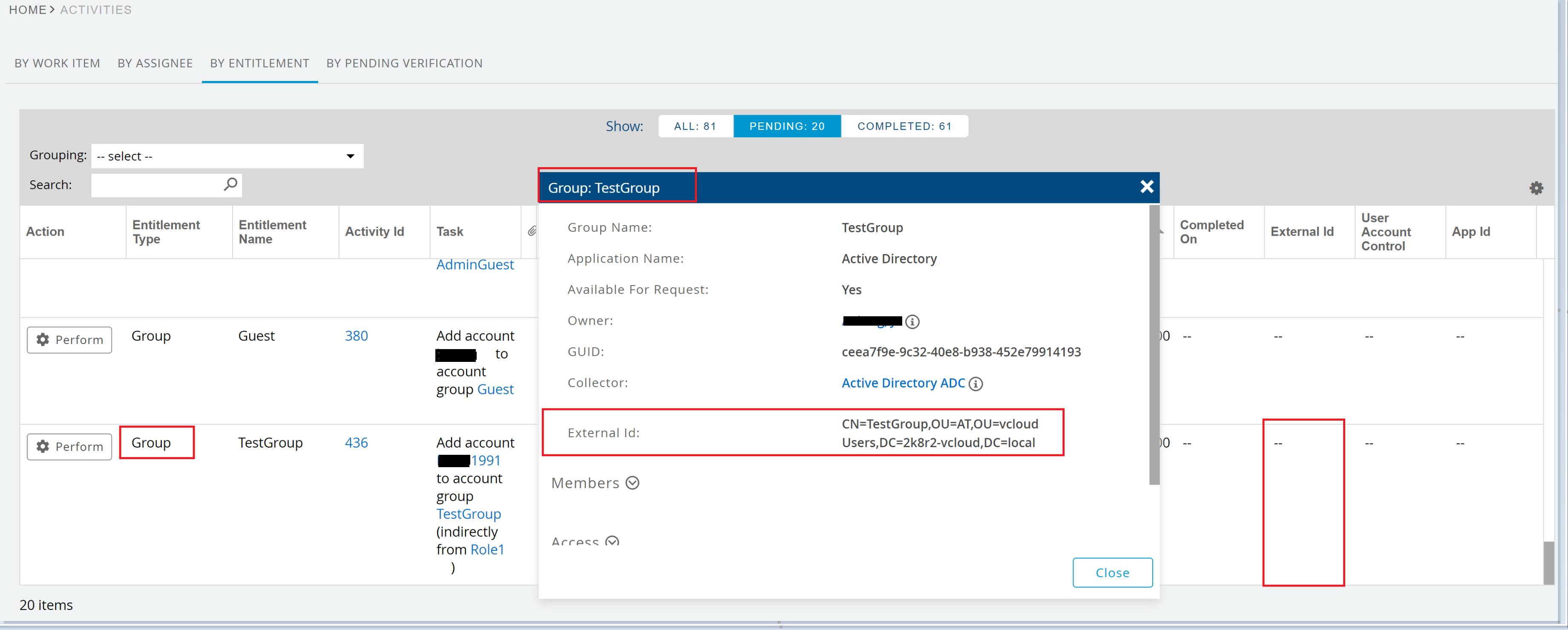Screen dimensions: 1568x630
Task: Filter by PENDING: 20 activities
Action: 786,126
